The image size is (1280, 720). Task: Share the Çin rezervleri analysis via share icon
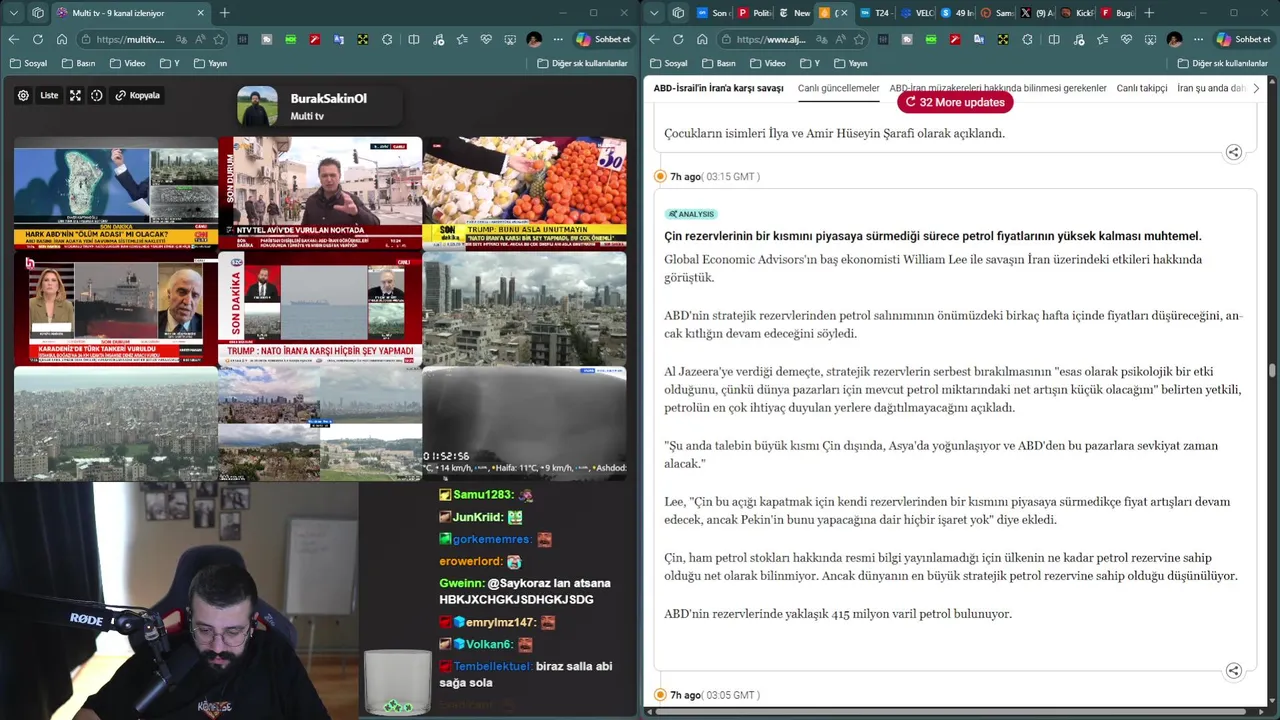pos(1234,671)
